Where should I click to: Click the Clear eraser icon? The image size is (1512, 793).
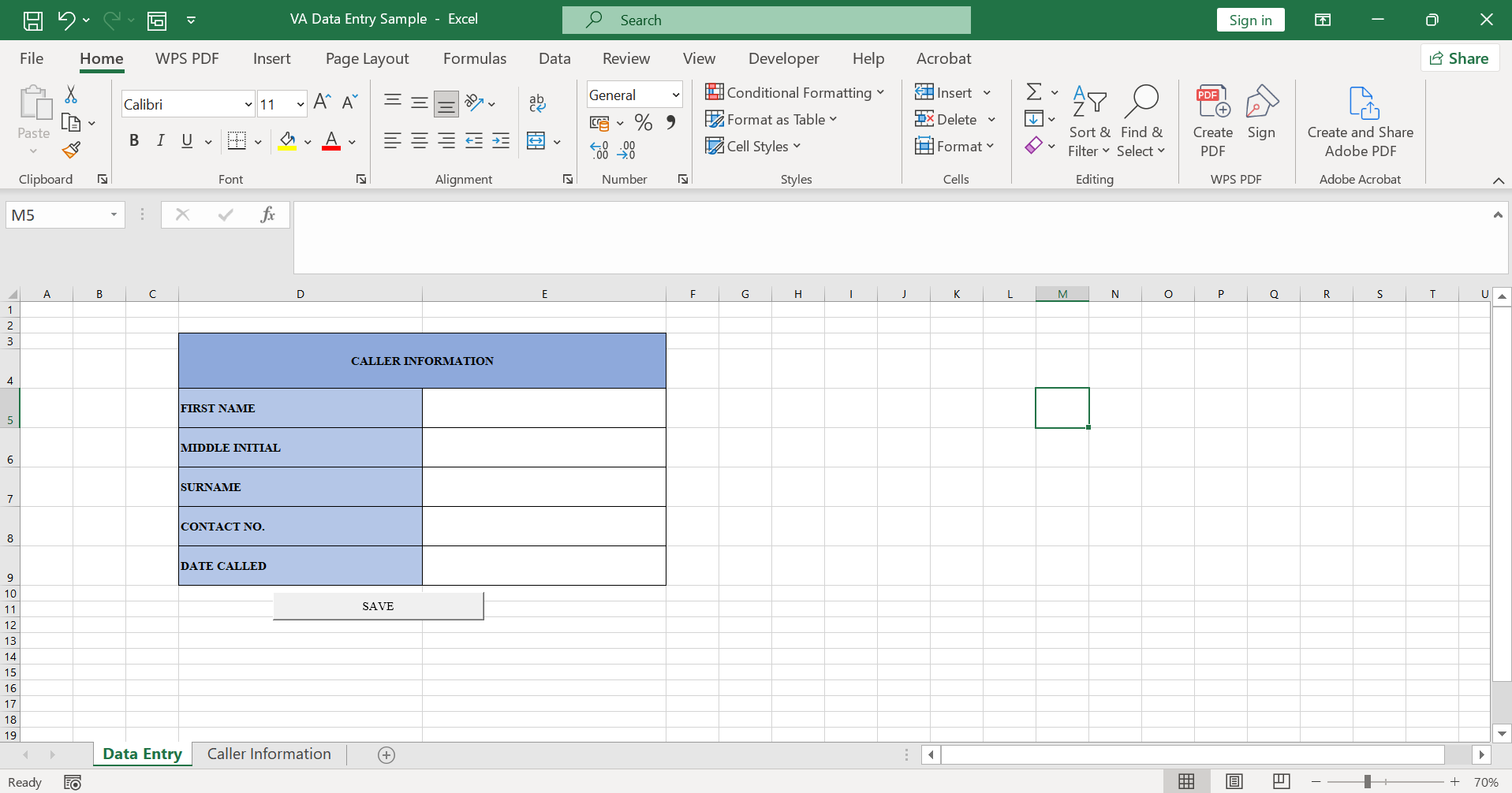[1033, 146]
